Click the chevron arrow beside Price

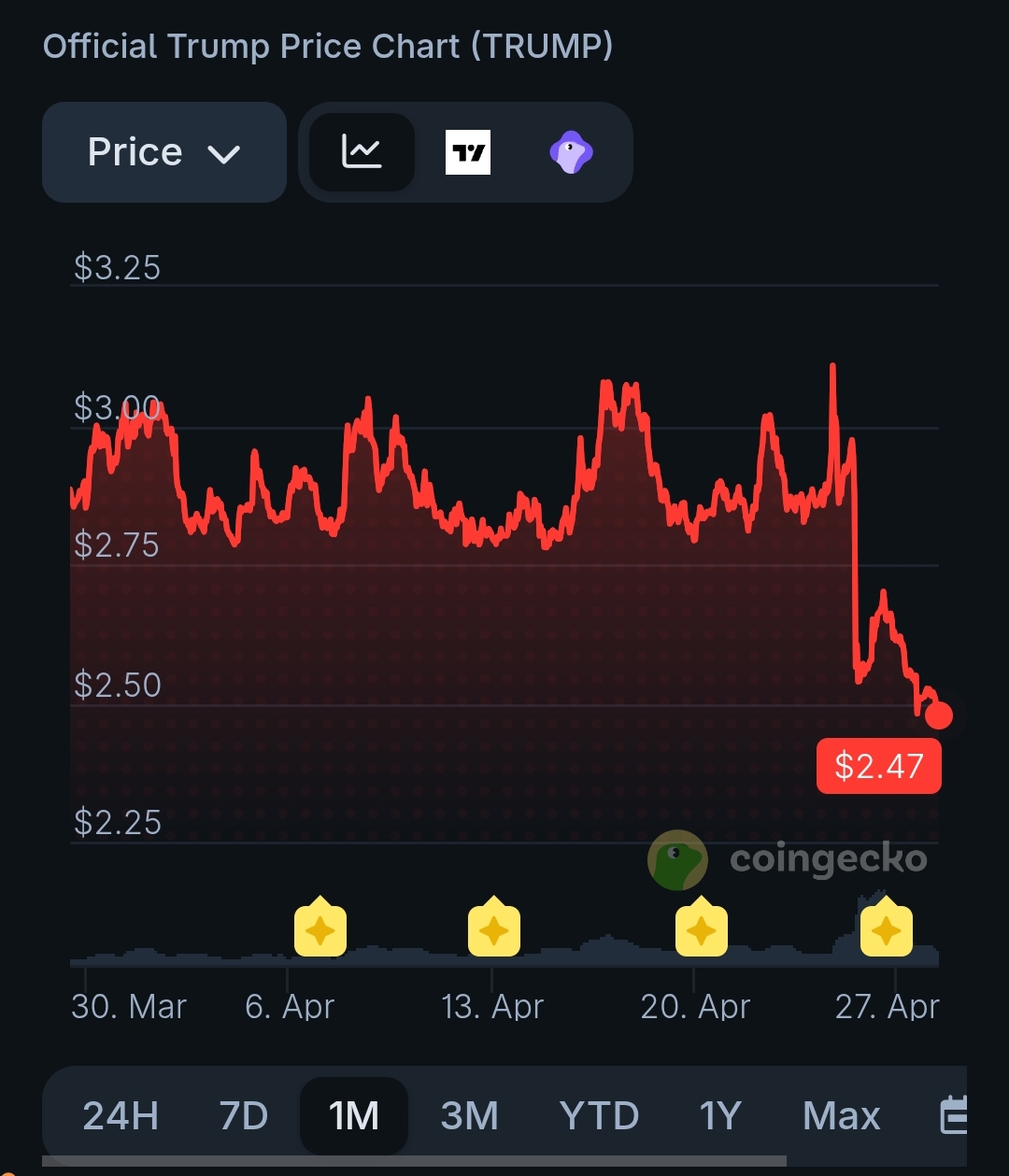(x=224, y=154)
